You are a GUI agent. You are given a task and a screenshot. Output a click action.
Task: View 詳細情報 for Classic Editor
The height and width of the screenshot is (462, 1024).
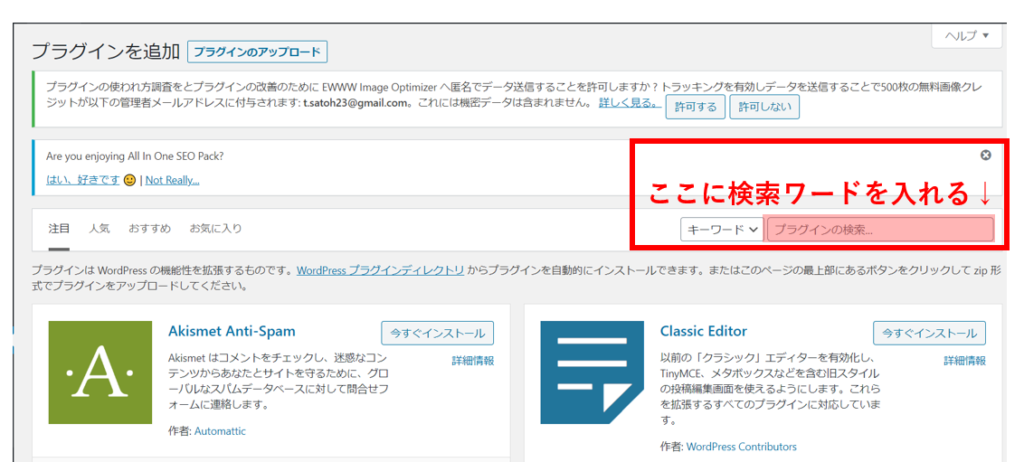965,360
